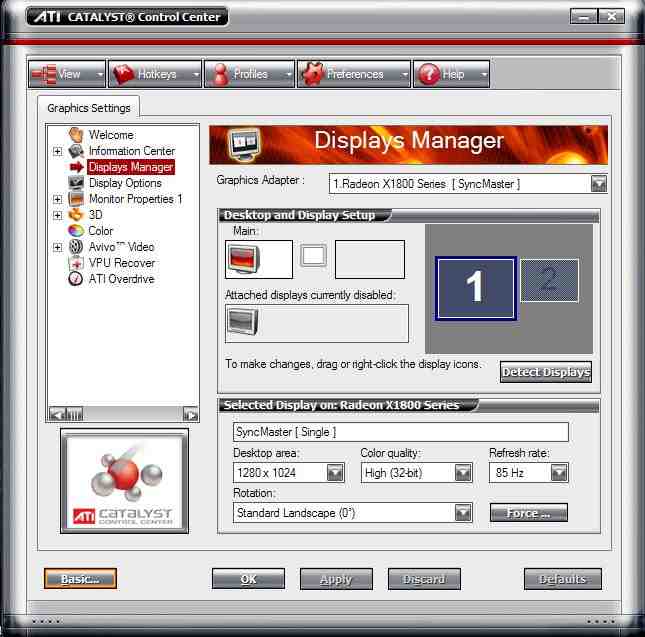This screenshot has height=637, width=645.
Task: Select display 2 in layout preview
Action: coord(550,280)
